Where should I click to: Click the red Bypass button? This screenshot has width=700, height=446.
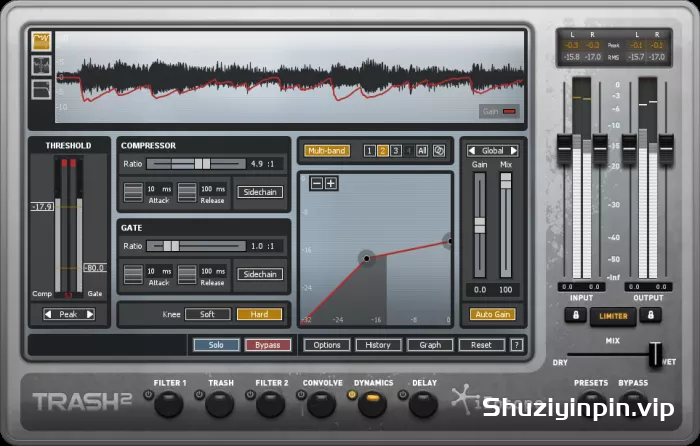tap(267, 345)
